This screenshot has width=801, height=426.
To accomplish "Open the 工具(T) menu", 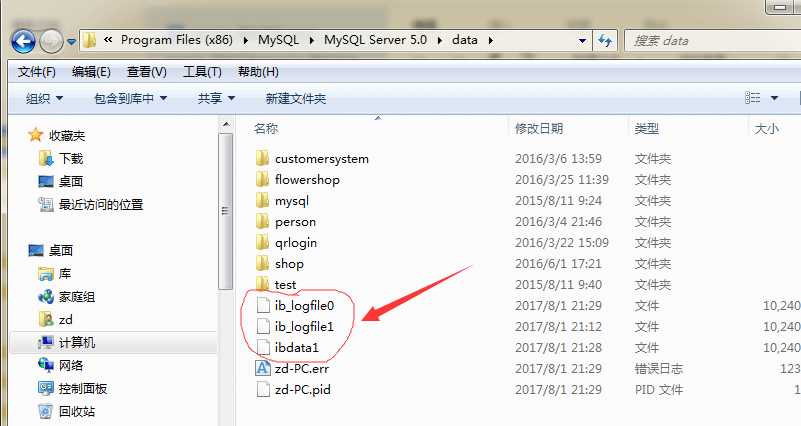I will click(x=202, y=72).
